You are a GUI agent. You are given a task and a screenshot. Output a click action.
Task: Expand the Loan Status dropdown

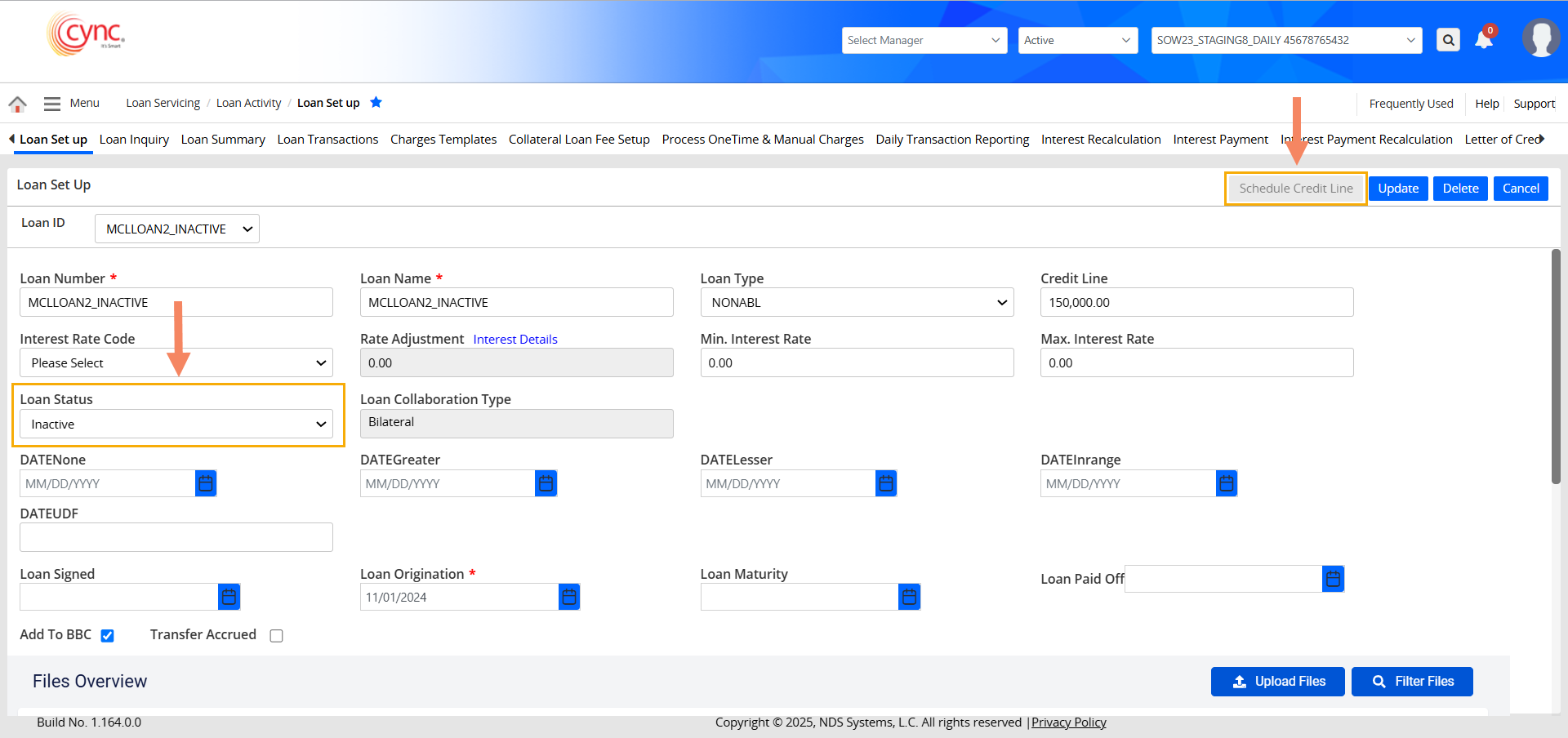pyautogui.click(x=176, y=425)
